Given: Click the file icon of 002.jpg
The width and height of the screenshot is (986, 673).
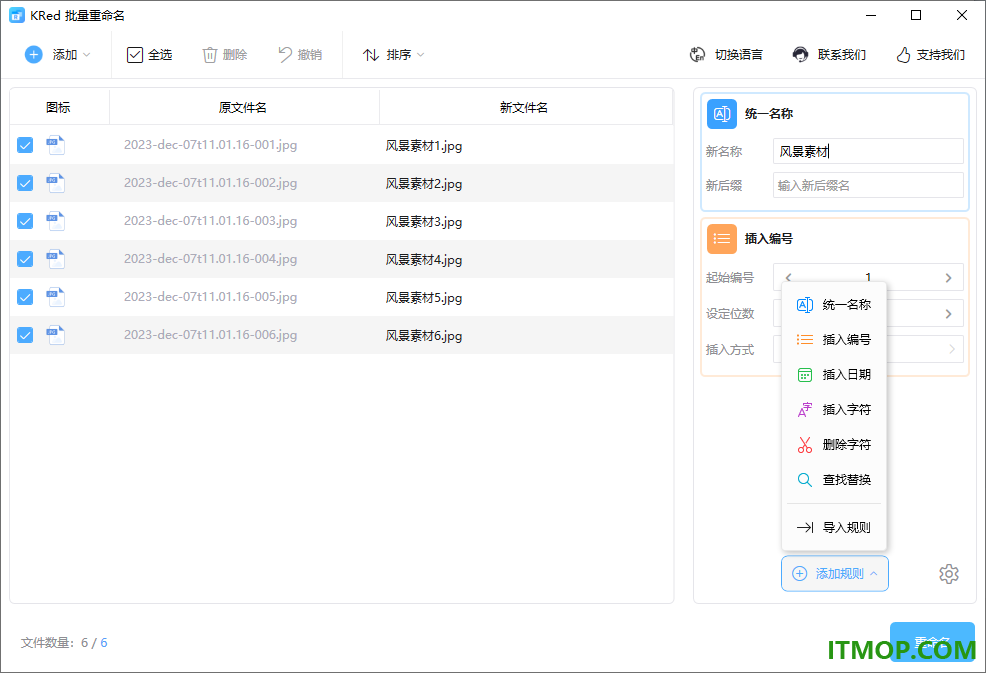Looking at the screenshot, I should tap(55, 183).
